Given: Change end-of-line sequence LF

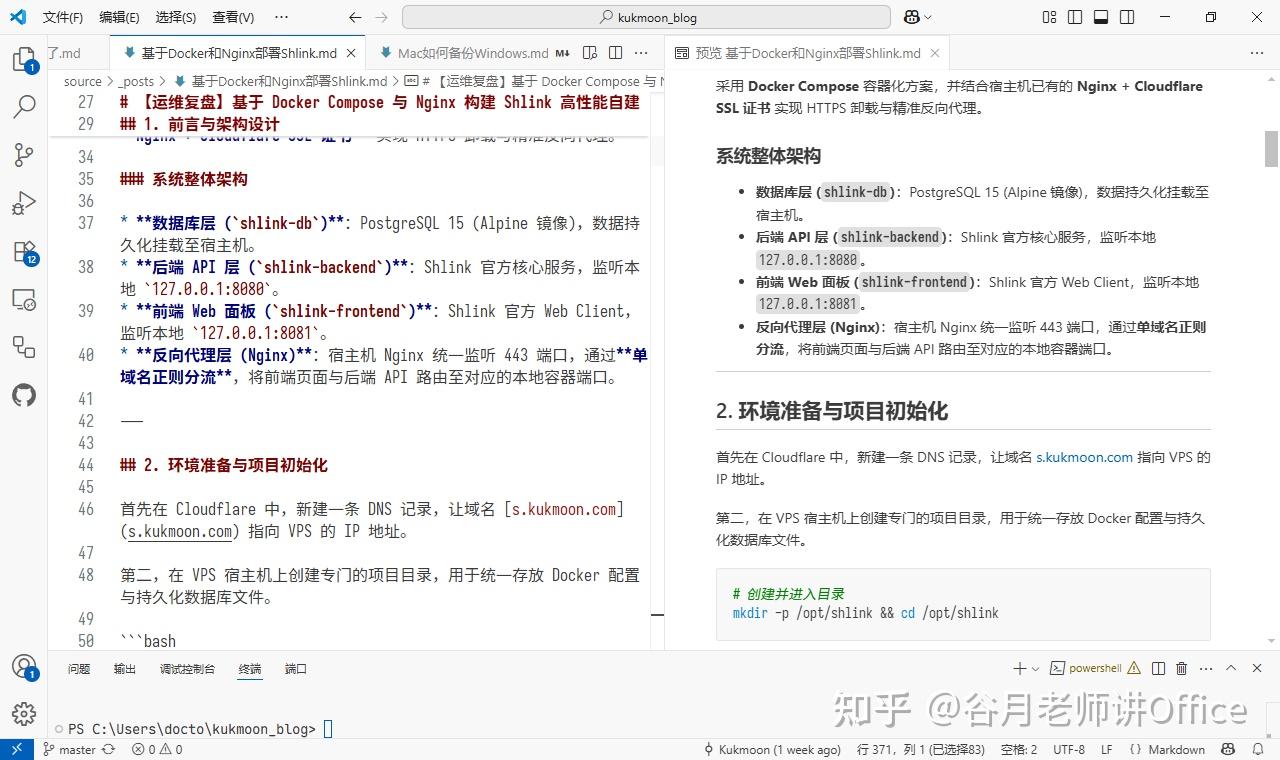Looking at the screenshot, I should pos(1107,749).
